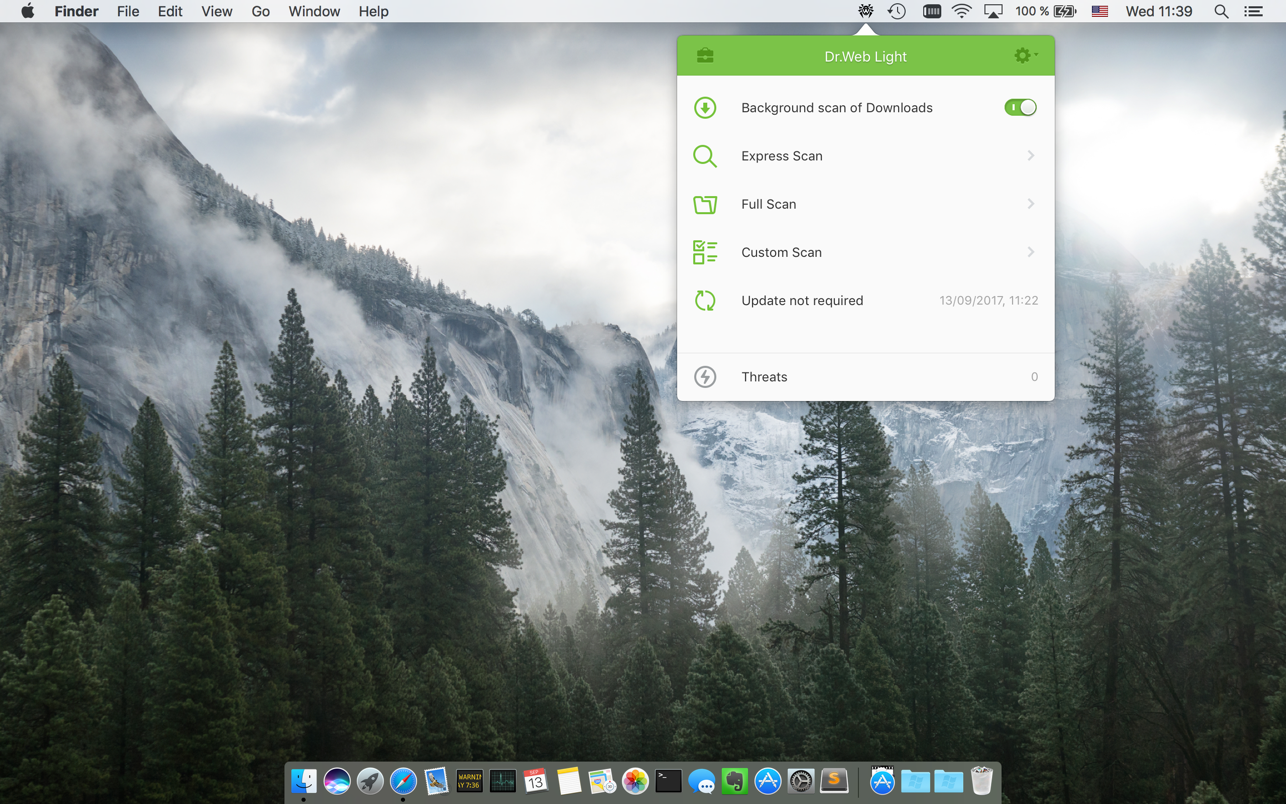Image resolution: width=1286 pixels, height=804 pixels.
Task: Click the update refresh arrows icon
Action: pos(705,300)
